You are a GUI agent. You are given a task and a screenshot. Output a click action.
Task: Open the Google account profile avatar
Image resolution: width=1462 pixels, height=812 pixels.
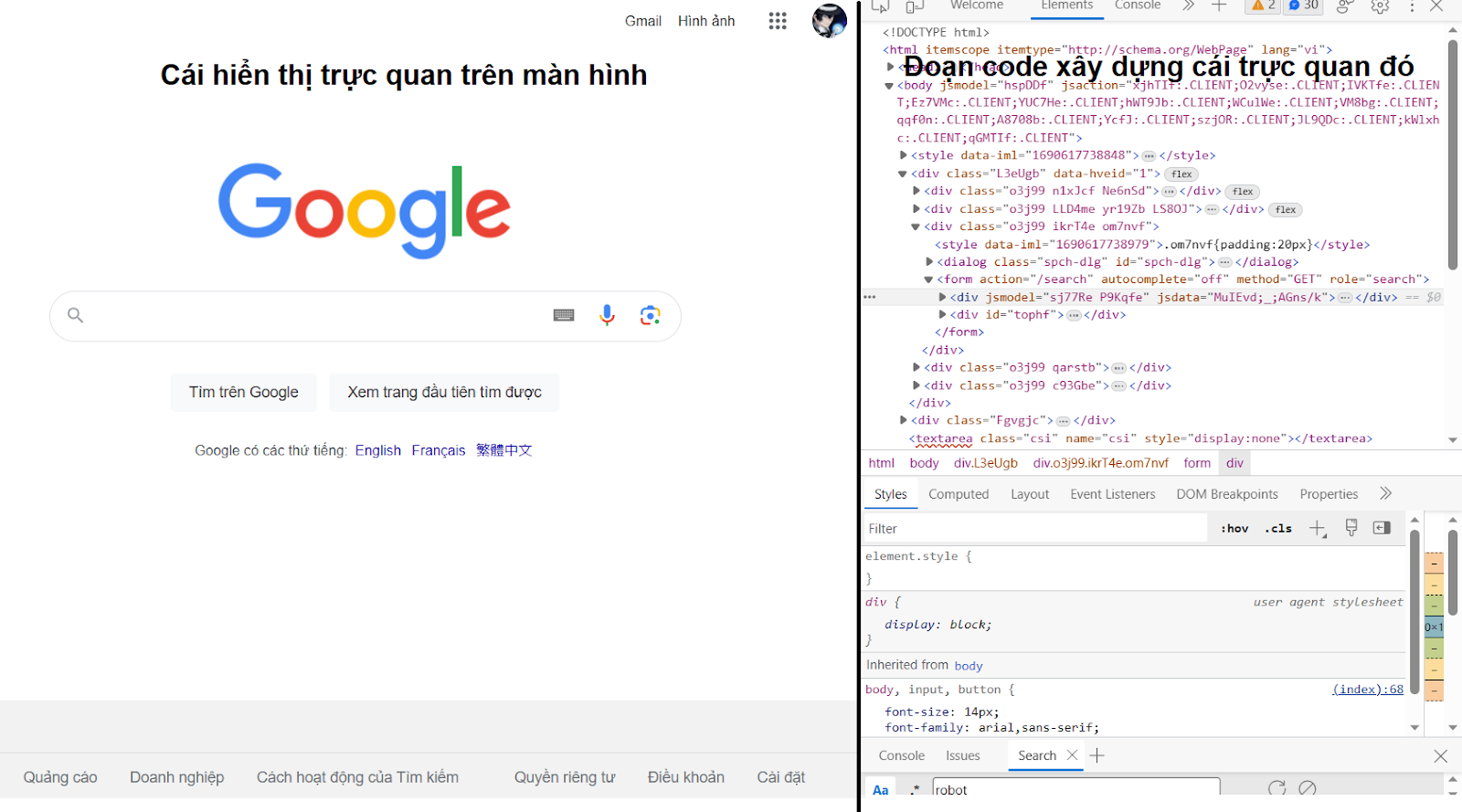click(829, 21)
